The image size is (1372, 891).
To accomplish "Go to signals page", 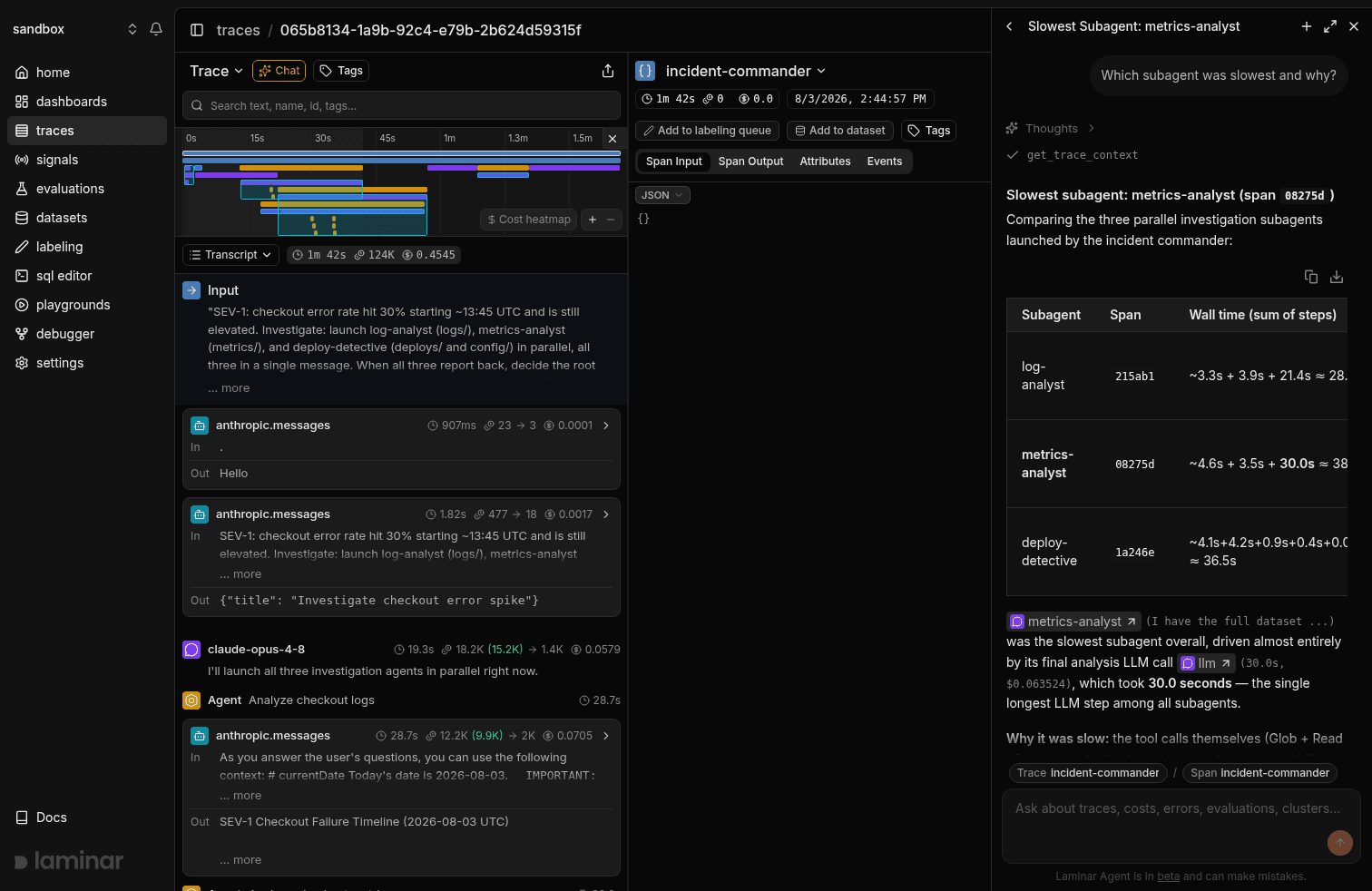I will tap(87, 160).
